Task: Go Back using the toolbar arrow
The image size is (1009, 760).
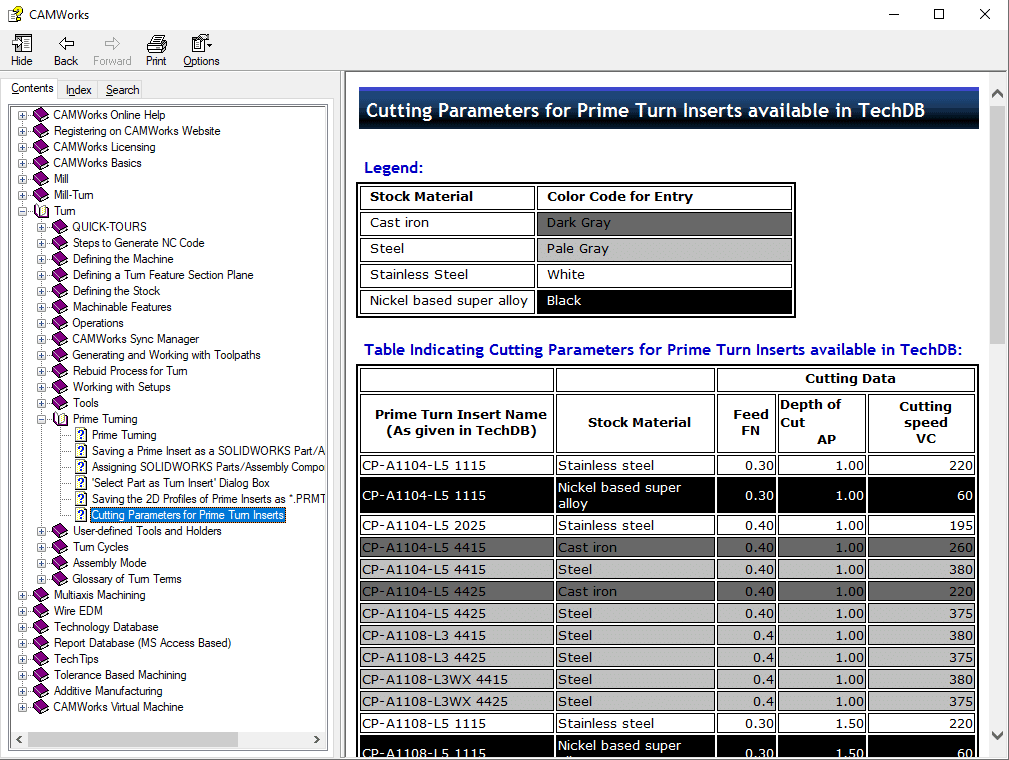Action: coord(66,44)
